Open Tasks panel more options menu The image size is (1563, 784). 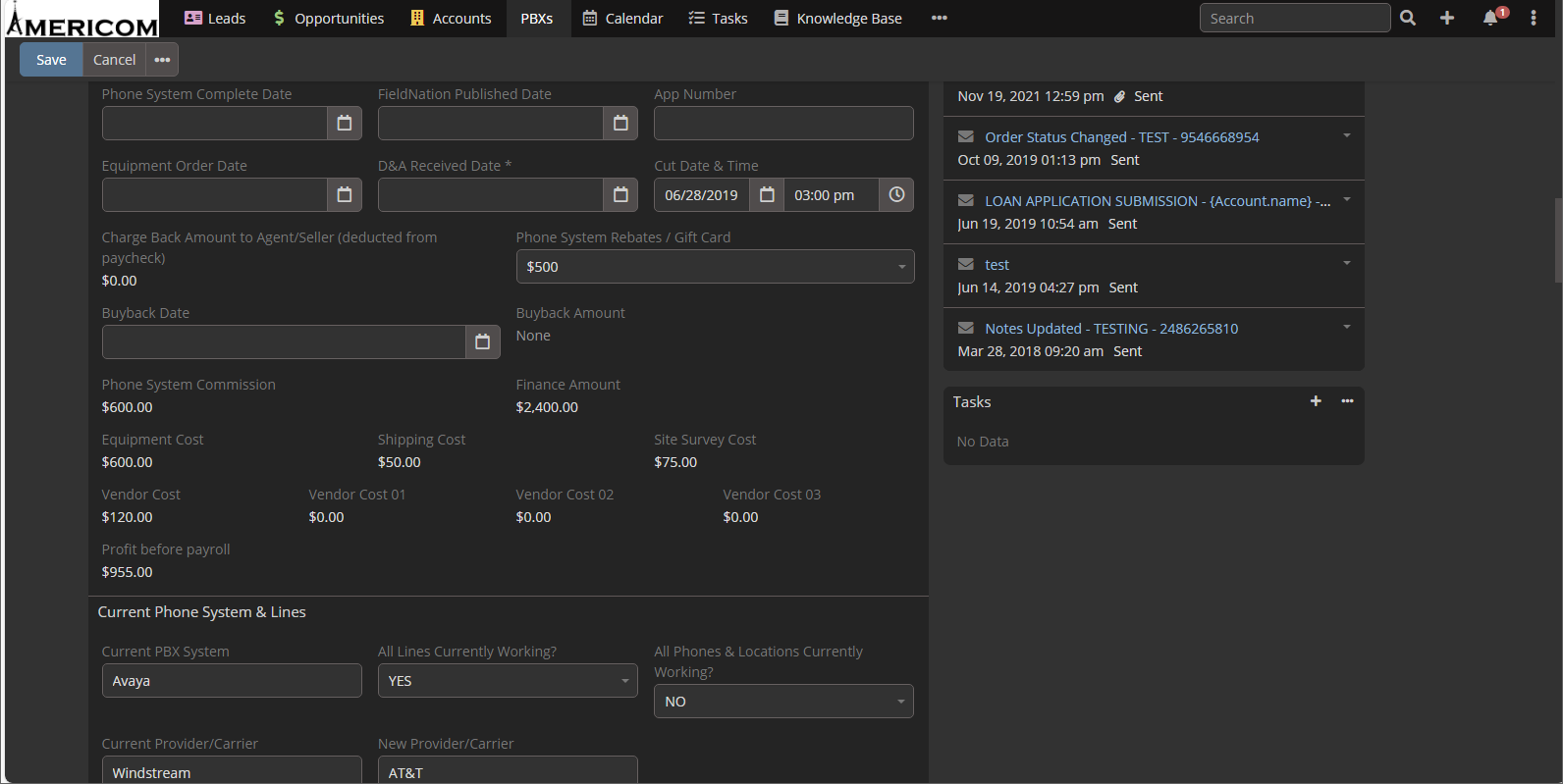tap(1347, 401)
